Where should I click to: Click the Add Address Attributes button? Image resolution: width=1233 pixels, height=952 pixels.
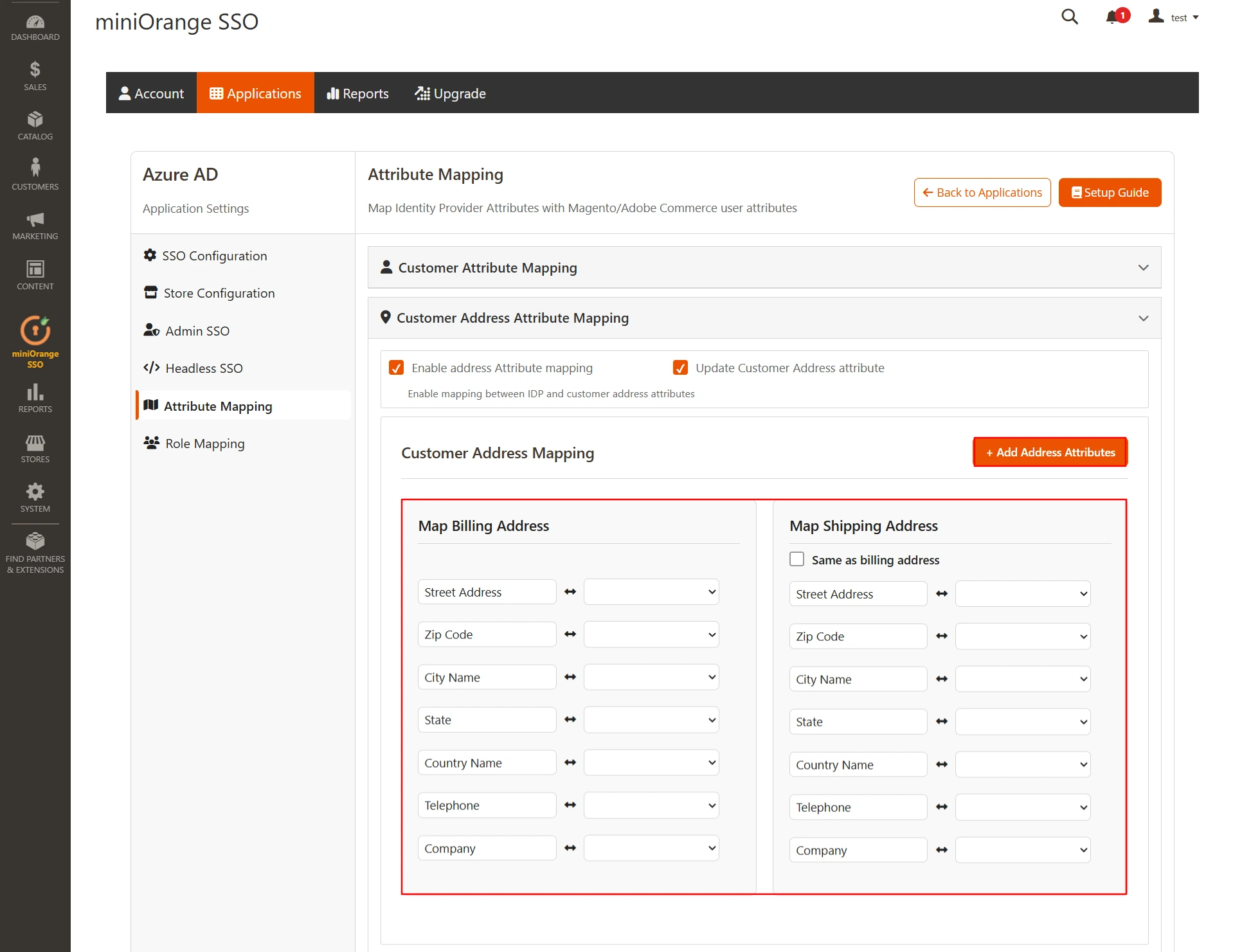1049,452
